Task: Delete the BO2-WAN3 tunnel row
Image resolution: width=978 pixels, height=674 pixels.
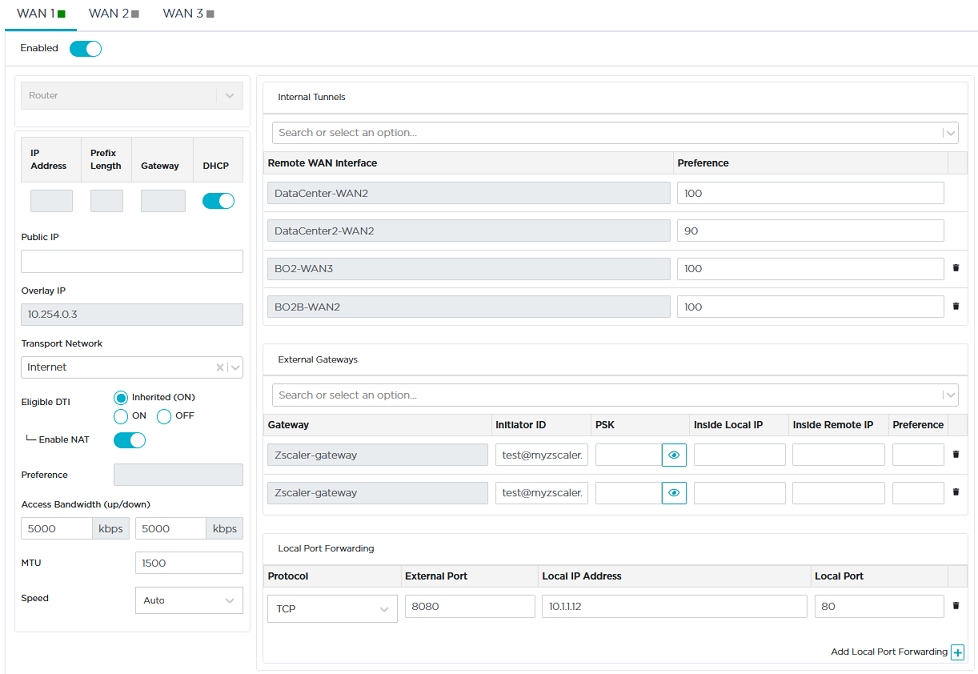Action: (955, 268)
